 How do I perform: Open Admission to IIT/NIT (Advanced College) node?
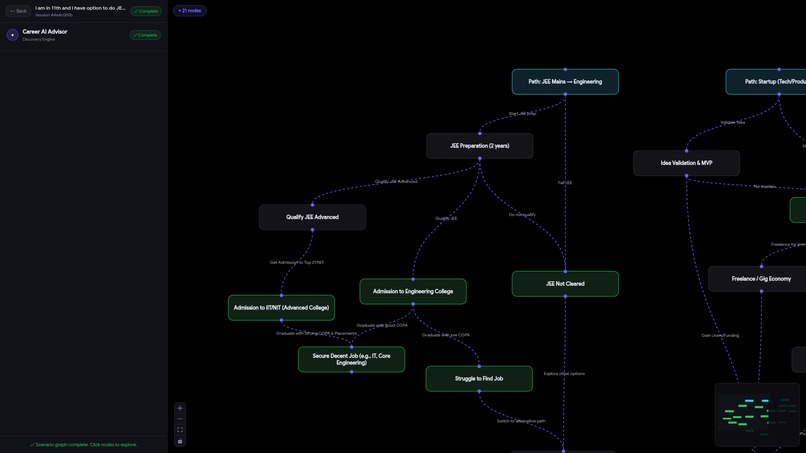(x=281, y=307)
